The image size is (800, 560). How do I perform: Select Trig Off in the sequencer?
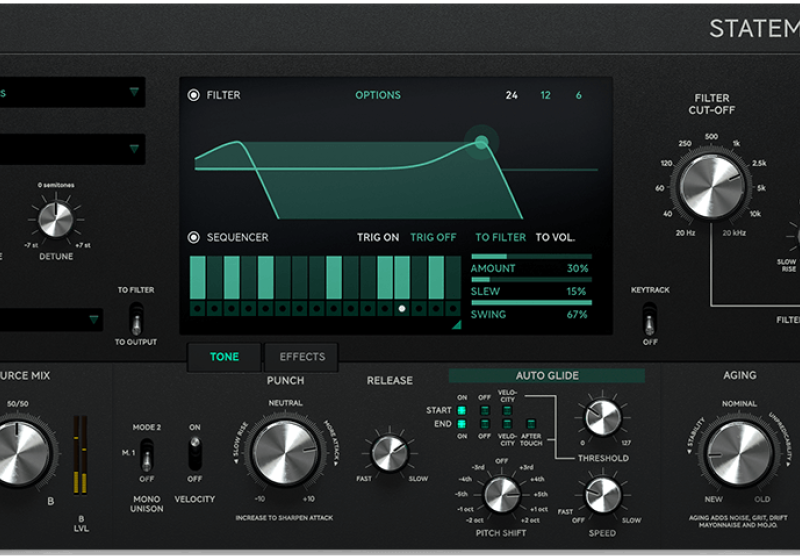point(433,238)
